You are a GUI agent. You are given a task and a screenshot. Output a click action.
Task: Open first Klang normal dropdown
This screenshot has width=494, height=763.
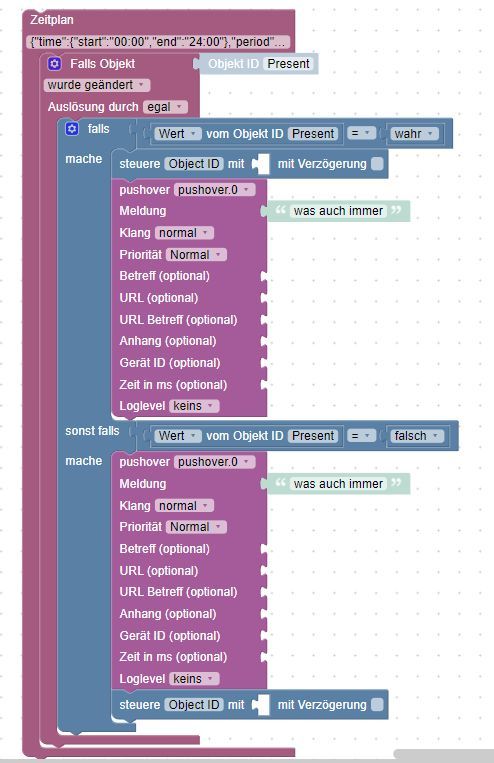tap(184, 233)
